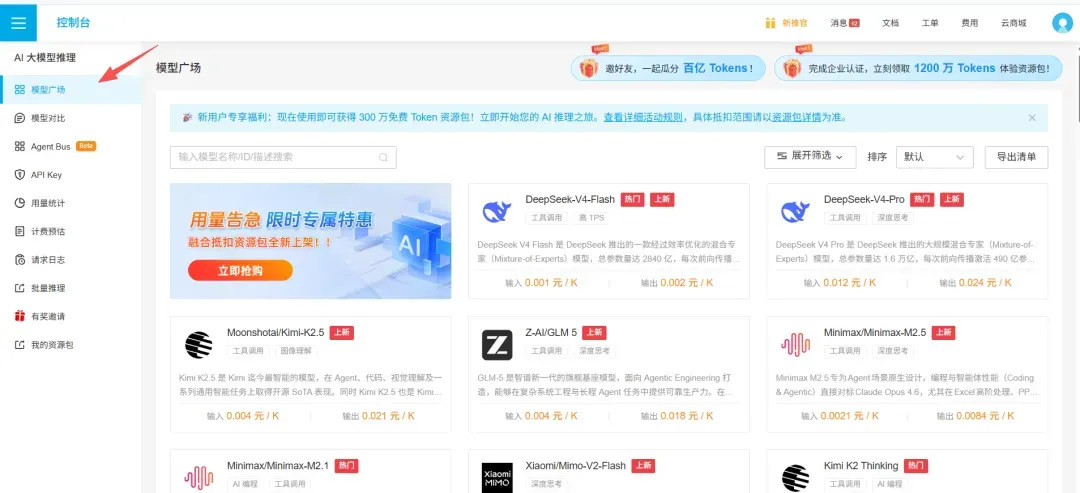Click the 邀好友 百亿 Tokens banner

tap(667, 68)
